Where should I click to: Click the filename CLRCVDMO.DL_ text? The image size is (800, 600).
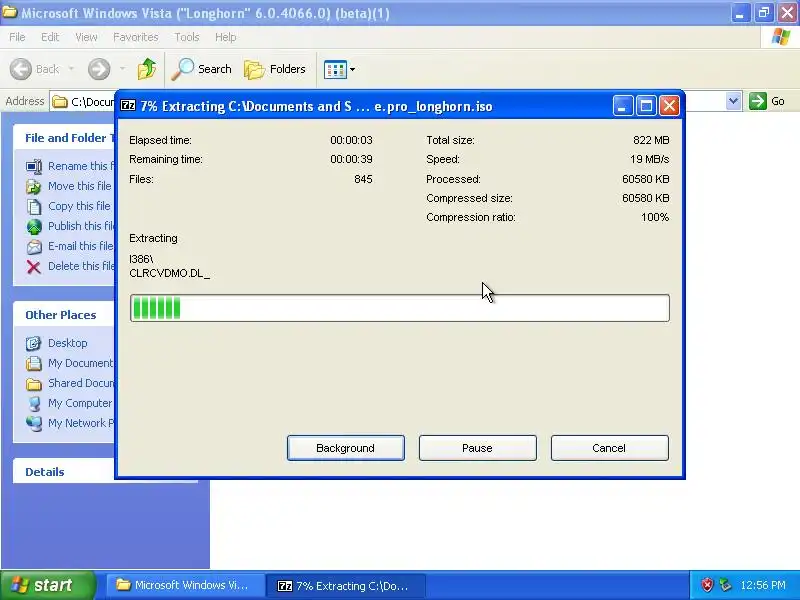point(169,273)
